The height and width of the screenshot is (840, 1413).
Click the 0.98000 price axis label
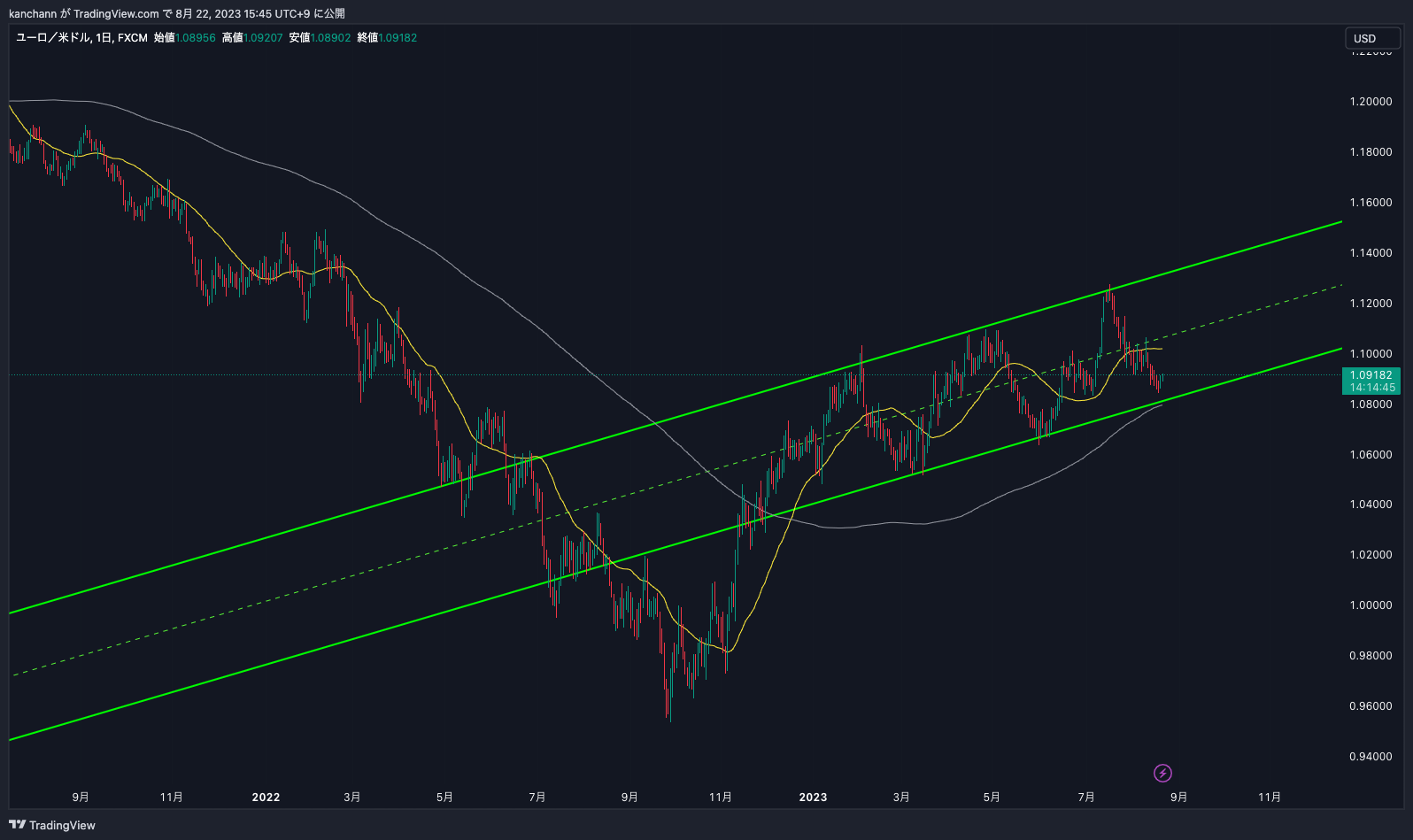click(1371, 656)
